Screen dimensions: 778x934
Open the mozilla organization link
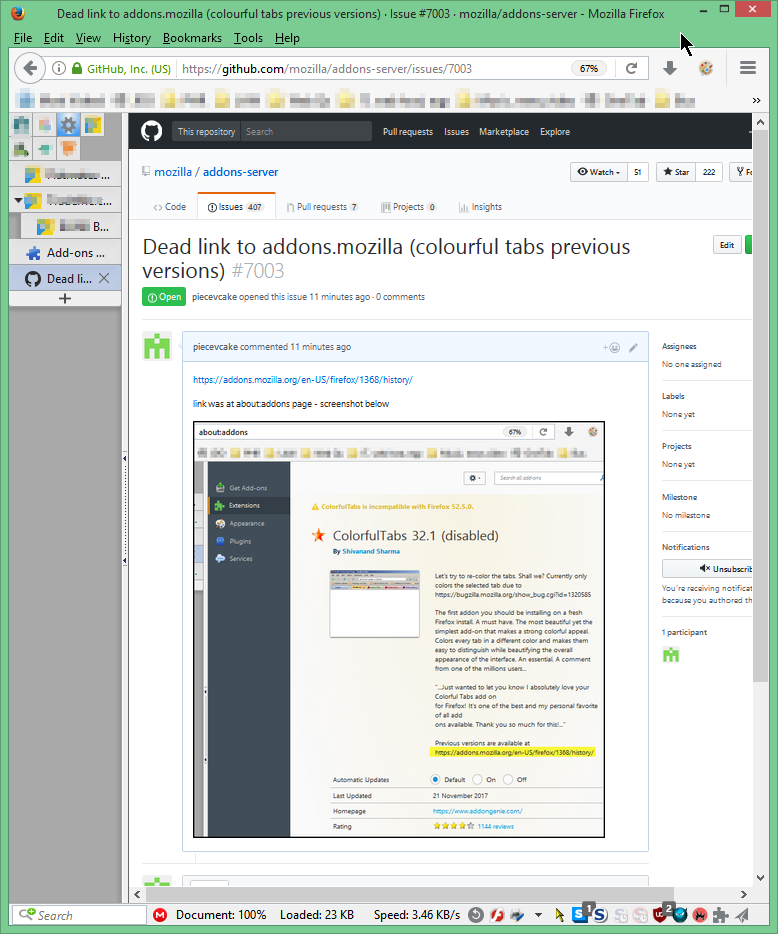[173, 172]
